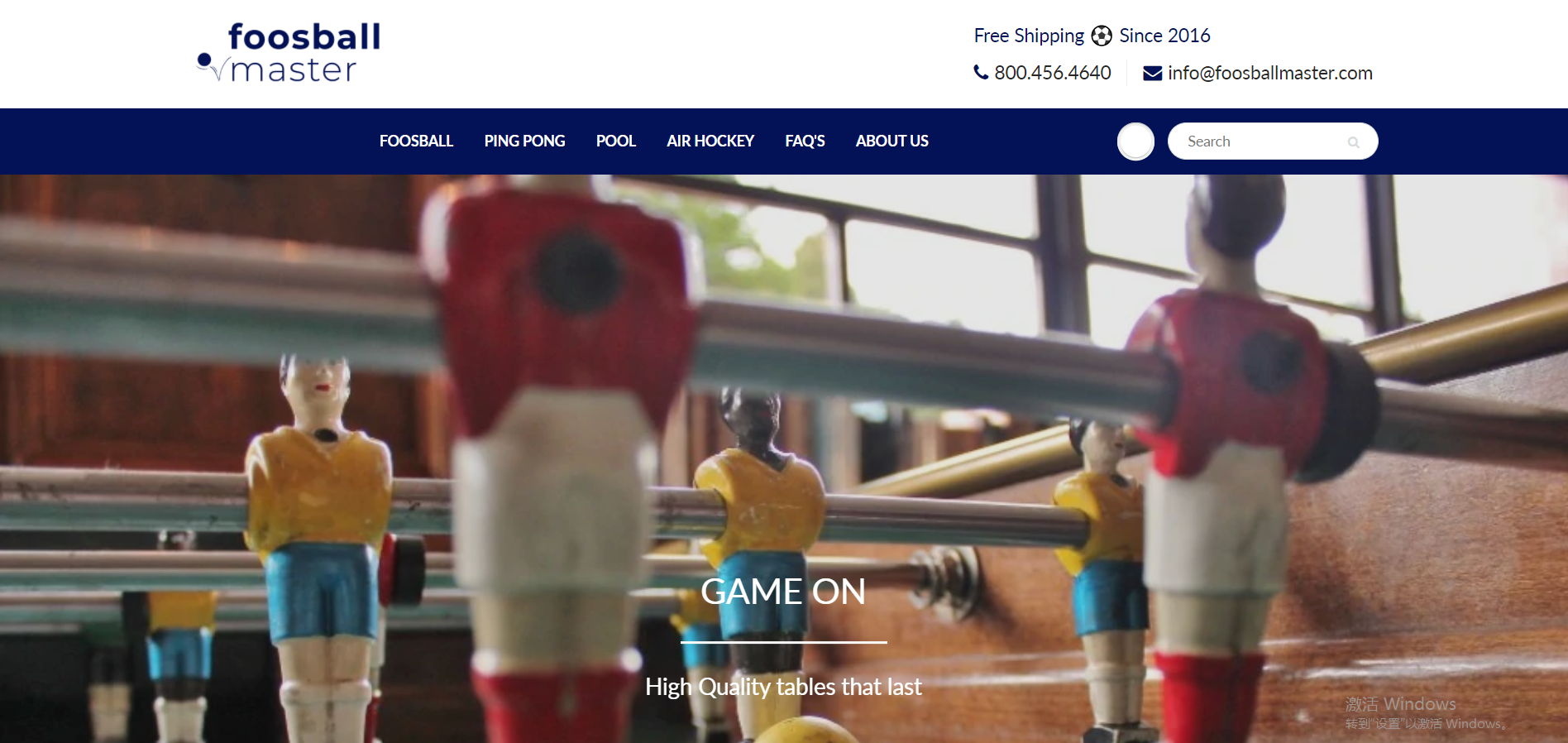Open the FAQ'S page

tap(805, 141)
